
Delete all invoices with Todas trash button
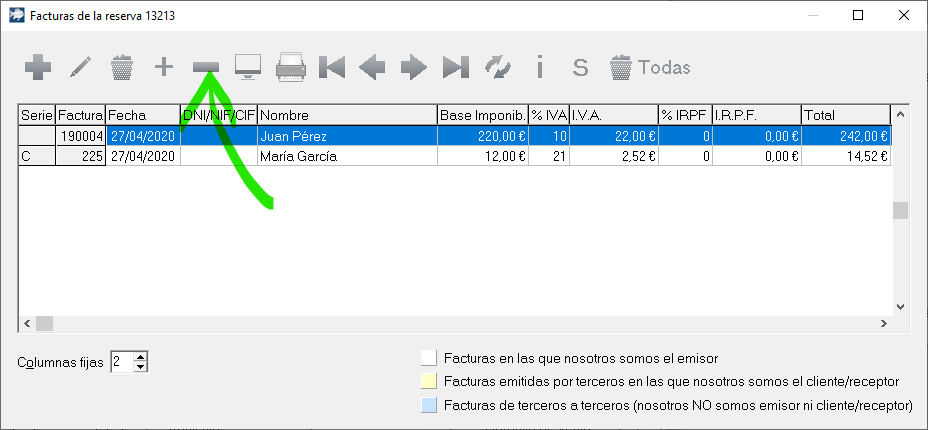650,67
